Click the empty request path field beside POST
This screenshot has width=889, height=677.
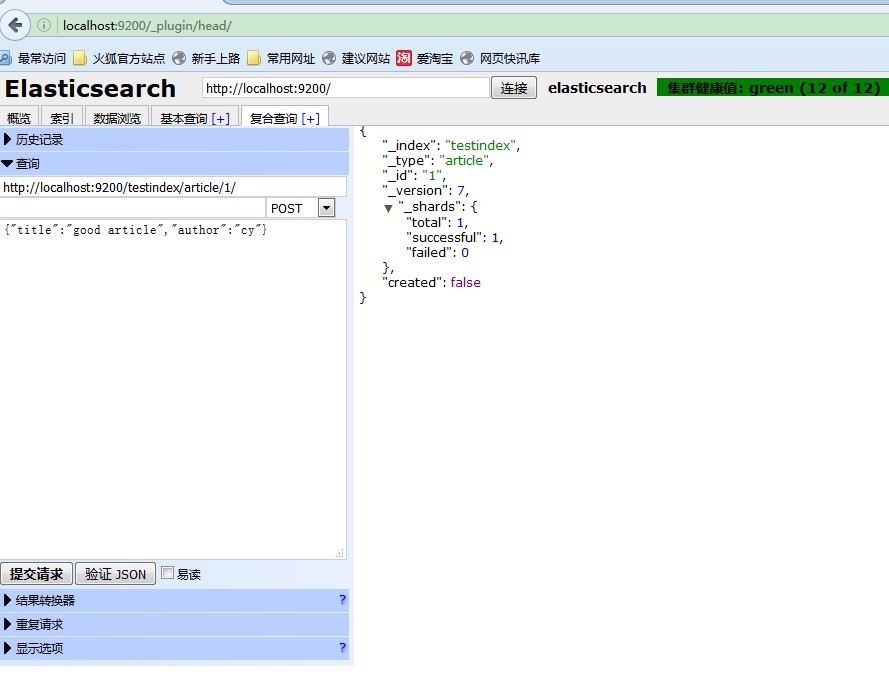133,208
